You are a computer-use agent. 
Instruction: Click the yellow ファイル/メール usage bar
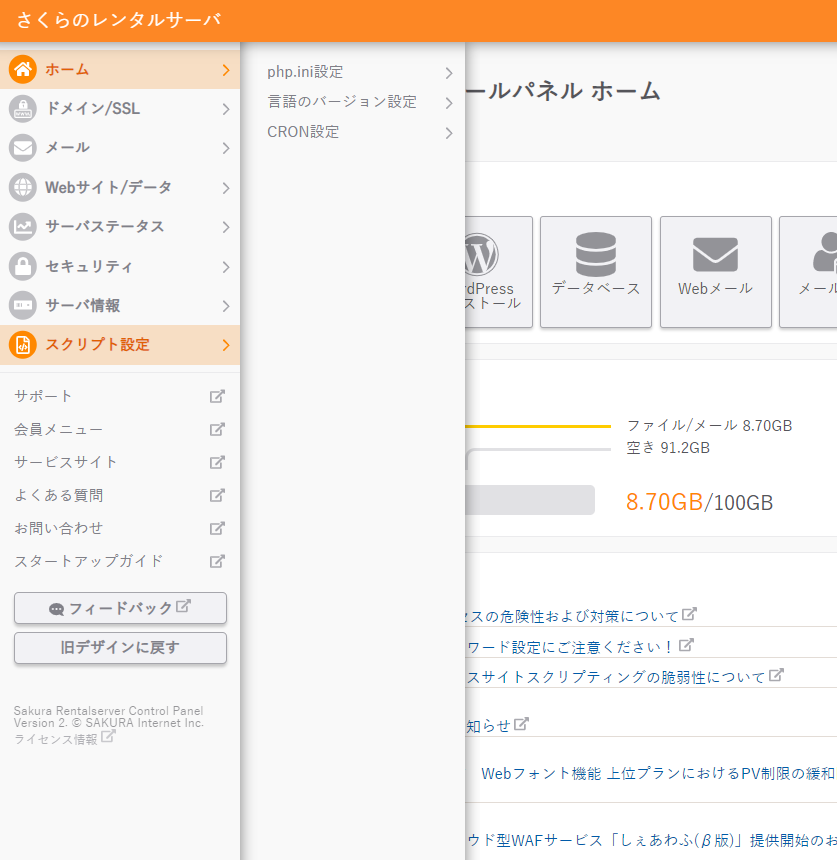click(x=538, y=426)
